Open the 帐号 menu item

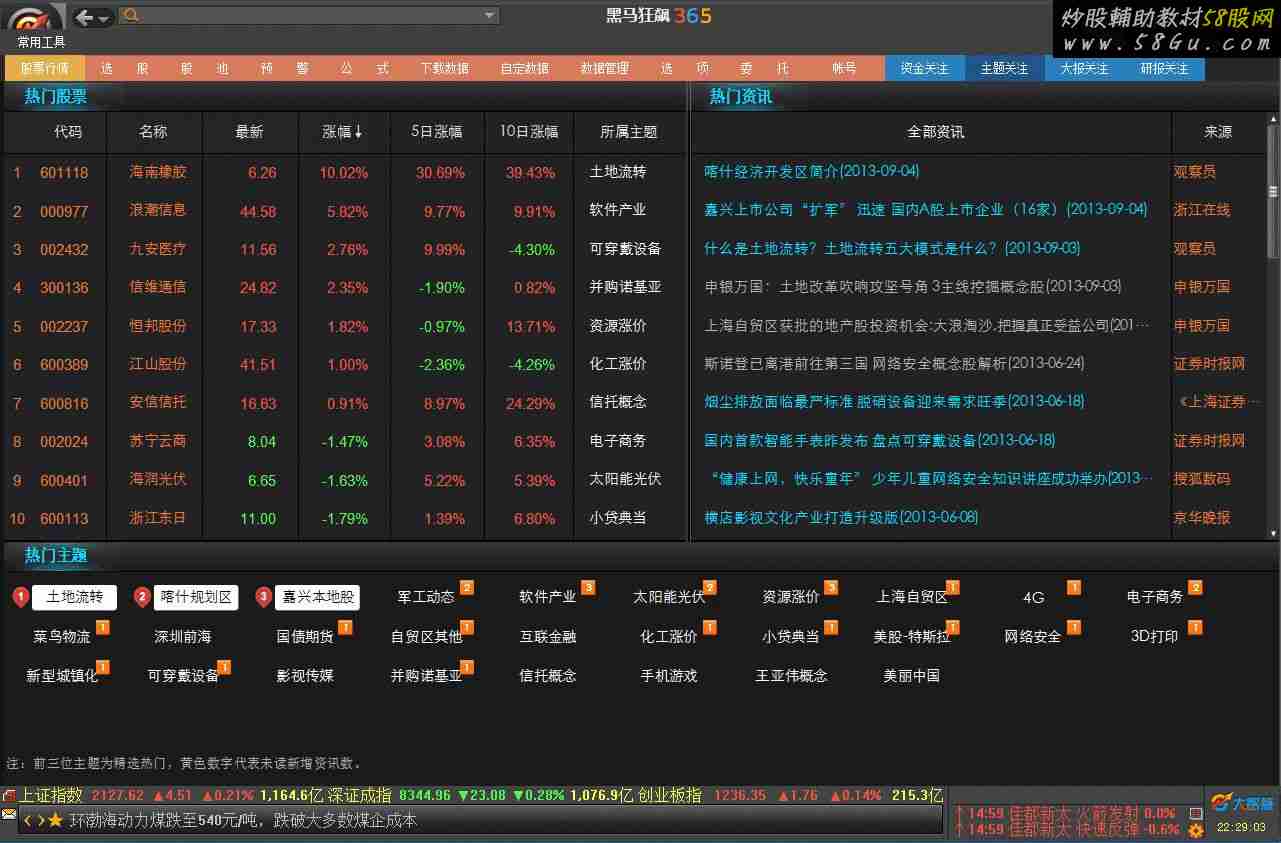(x=844, y=68)
